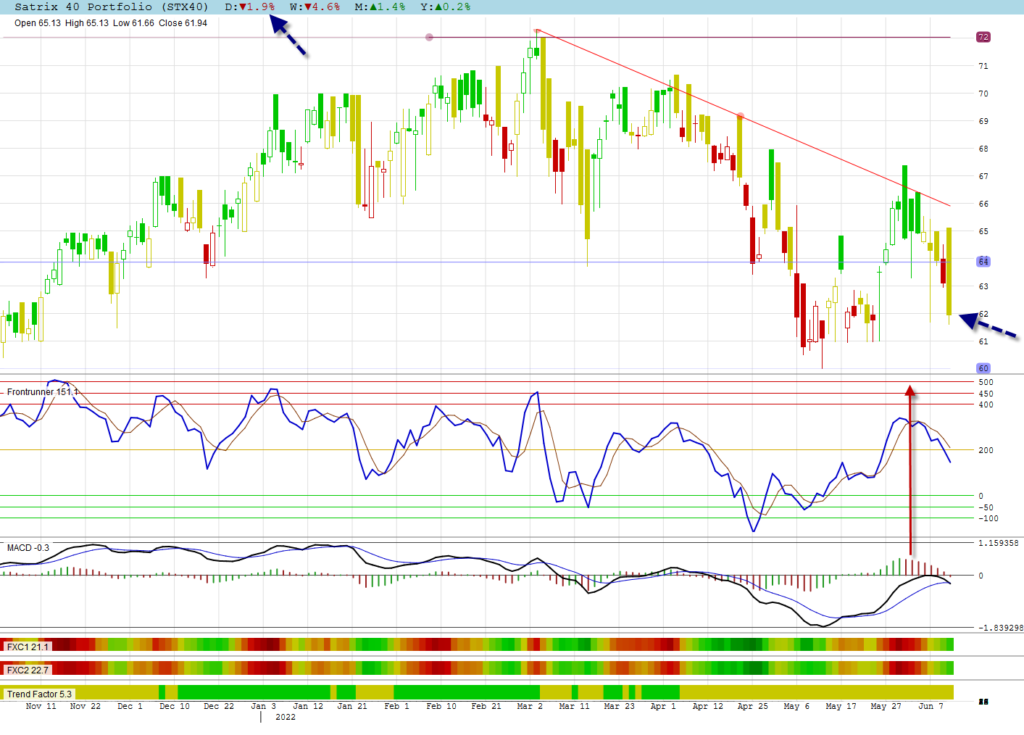The height and width of the screenshot is (735, 1024).
Task: Click the FXC2 22.7 indicator label
Action: click(x=27, y=670)
